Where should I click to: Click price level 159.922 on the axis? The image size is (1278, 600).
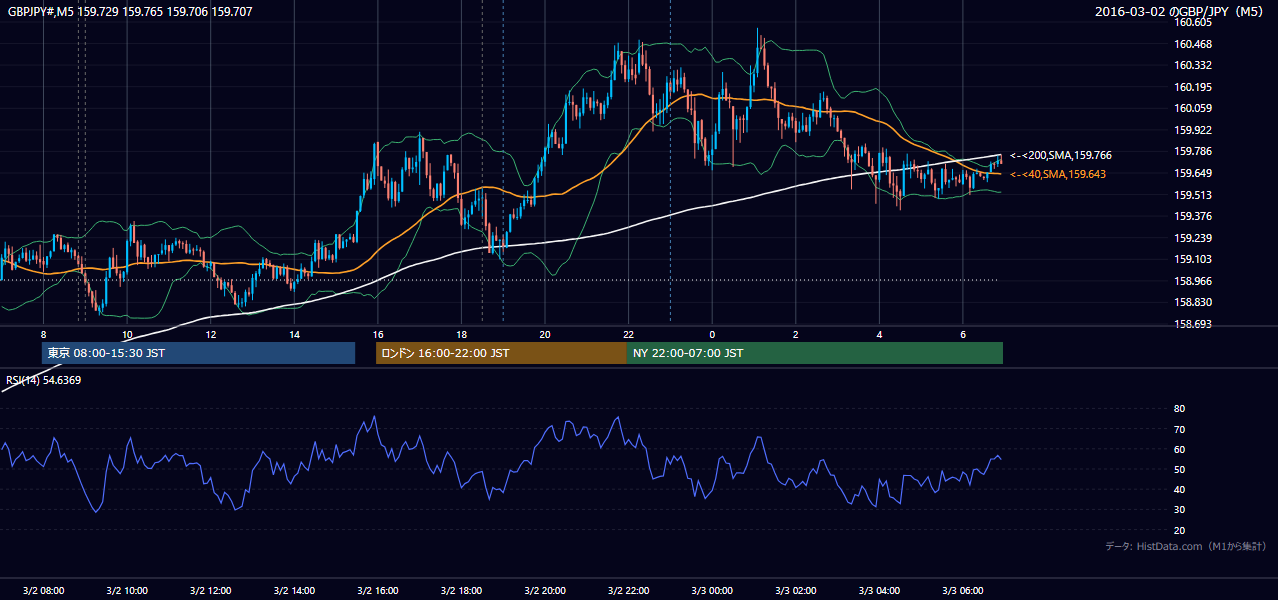point(1193,130)
